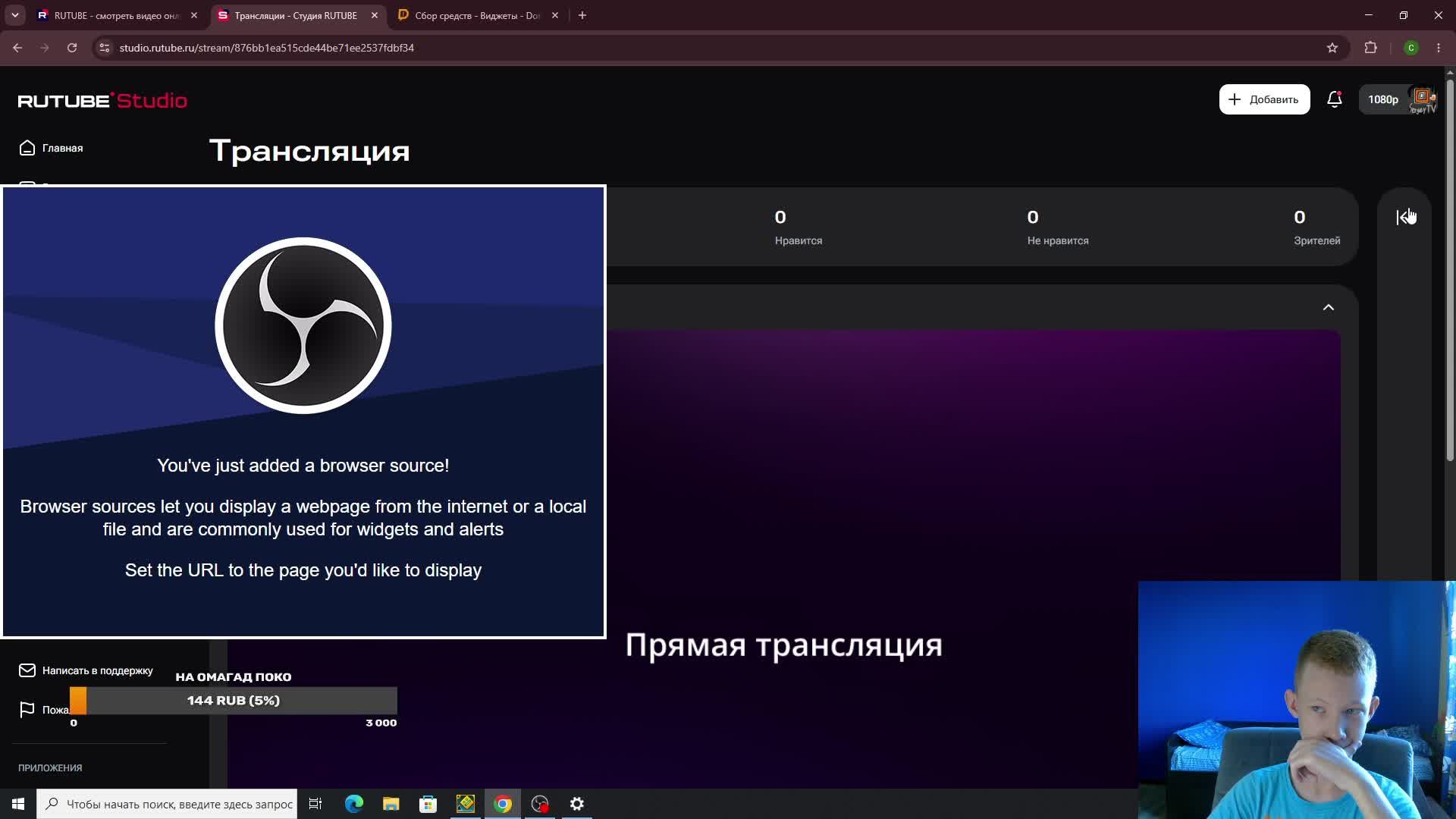Click the ПРИЛОЖЕНИЯ sidebar heading

click(50, 767)
